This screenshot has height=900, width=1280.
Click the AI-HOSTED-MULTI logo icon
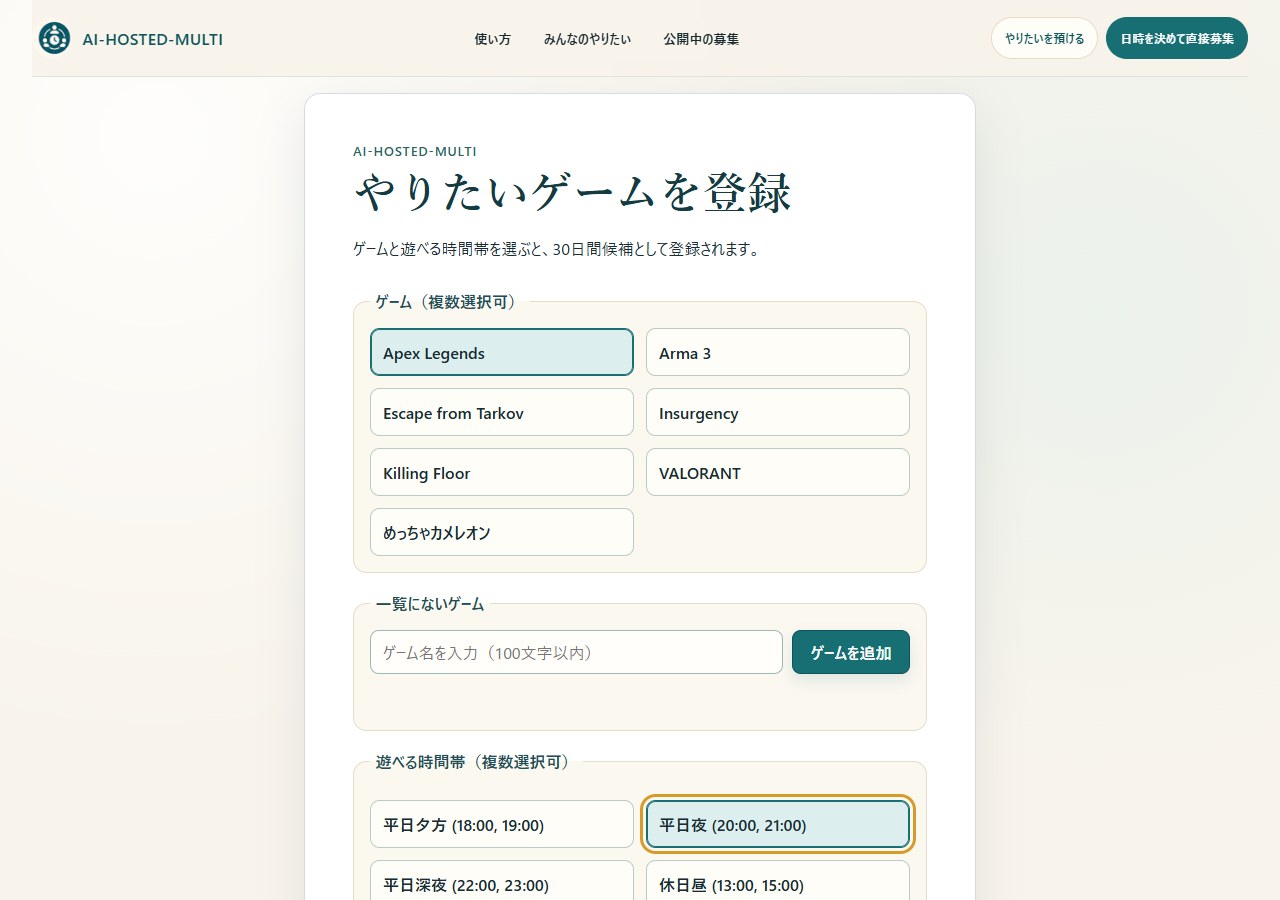click(x=54, y=39)
